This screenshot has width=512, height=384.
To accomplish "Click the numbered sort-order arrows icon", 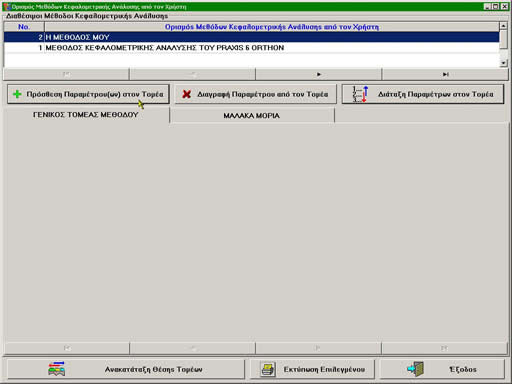I will point(360,94).
